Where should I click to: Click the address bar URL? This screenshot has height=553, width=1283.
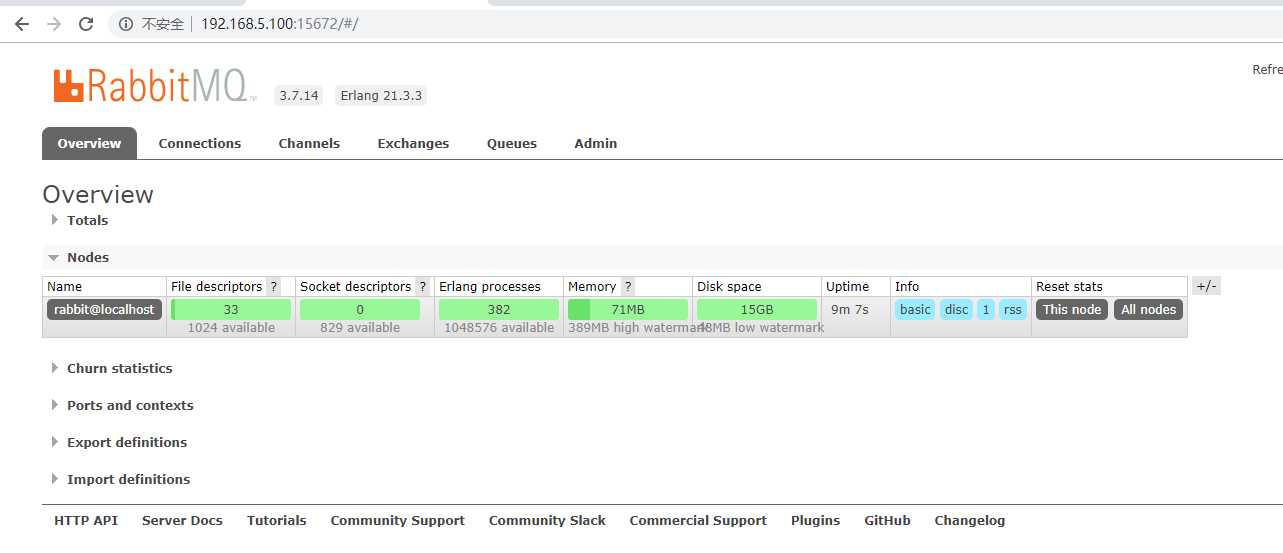click(x=279, y=24)
